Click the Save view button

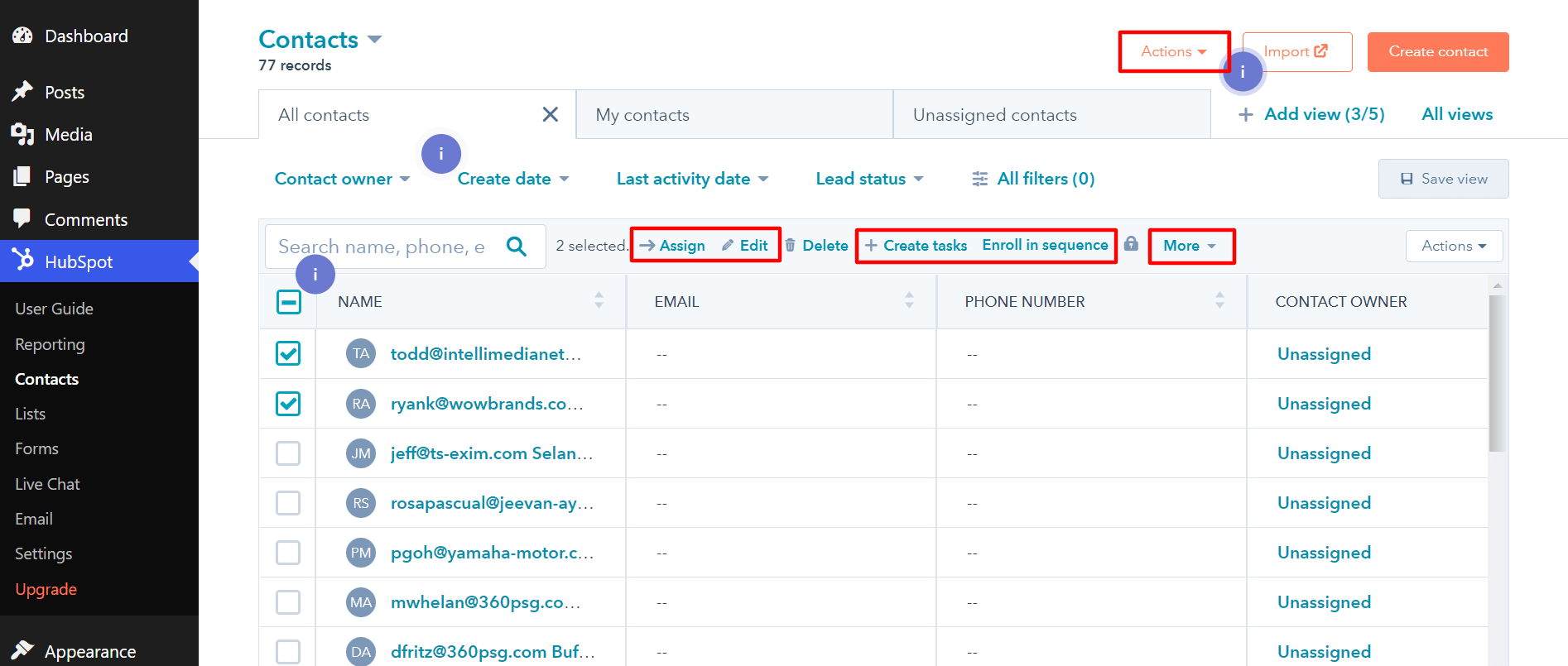[1443, 179]
